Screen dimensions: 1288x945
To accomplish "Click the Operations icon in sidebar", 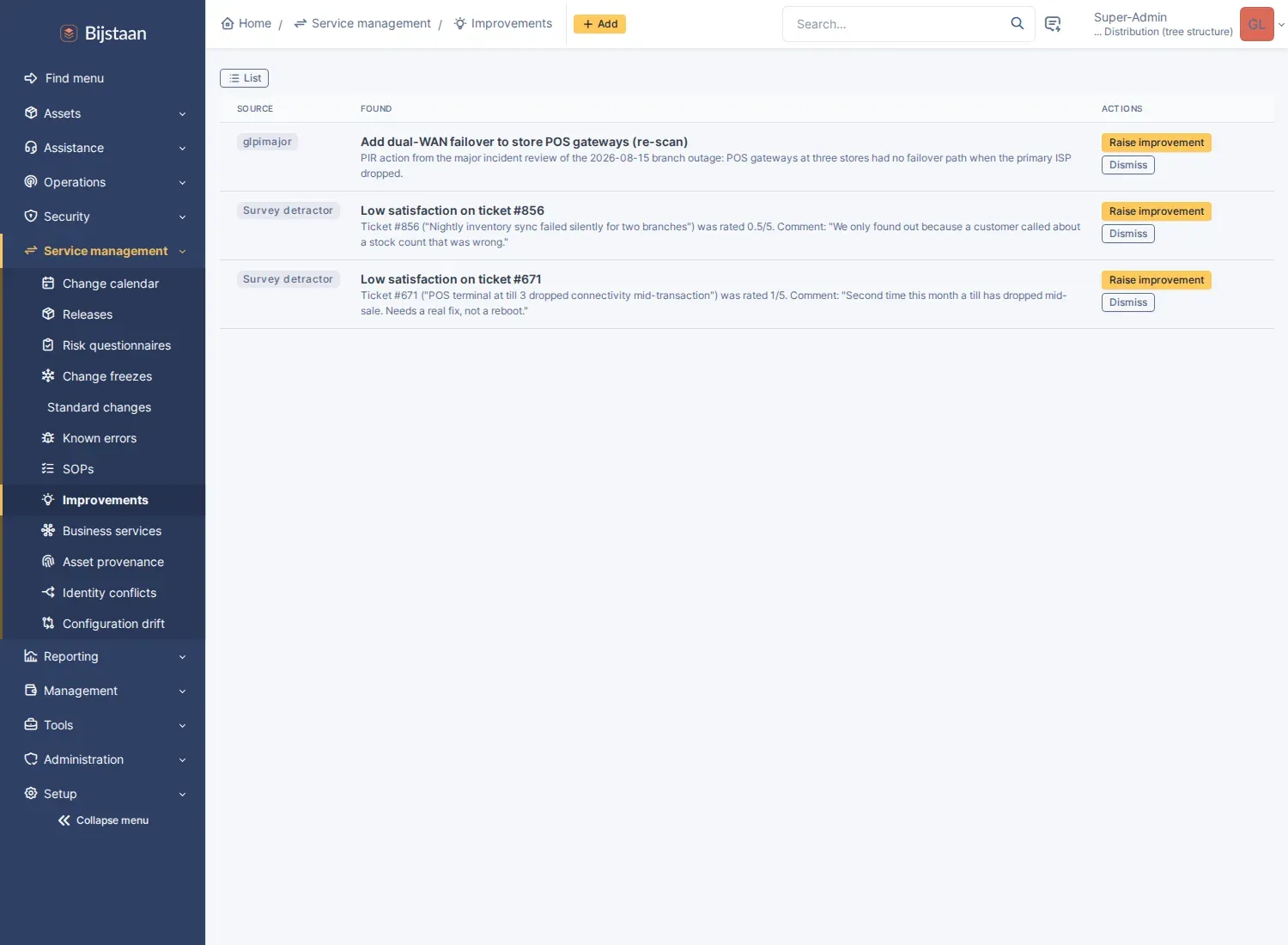I will click(x=31, y=181).
